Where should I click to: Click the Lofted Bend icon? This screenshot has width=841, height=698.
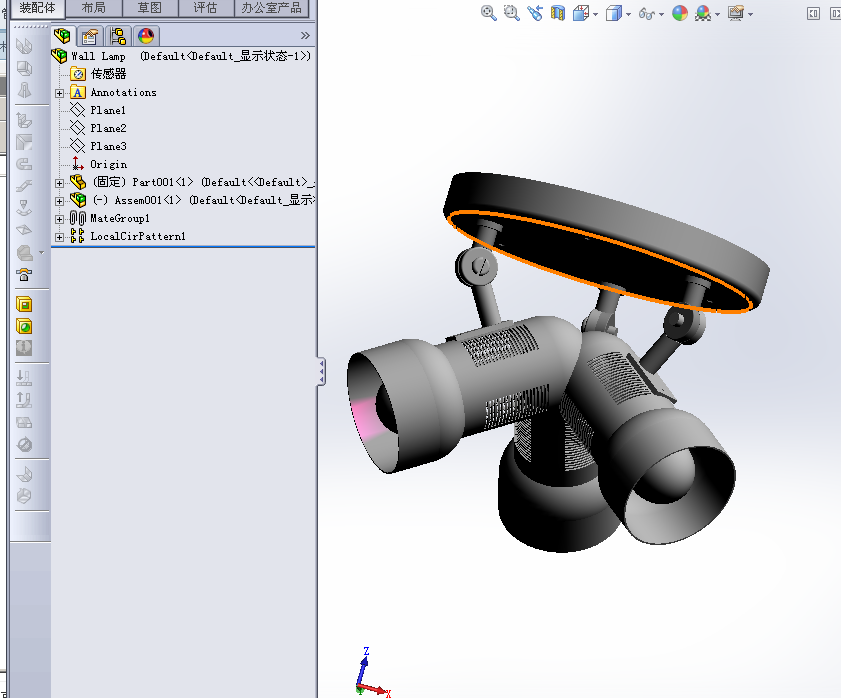click(x=24, y=90)
